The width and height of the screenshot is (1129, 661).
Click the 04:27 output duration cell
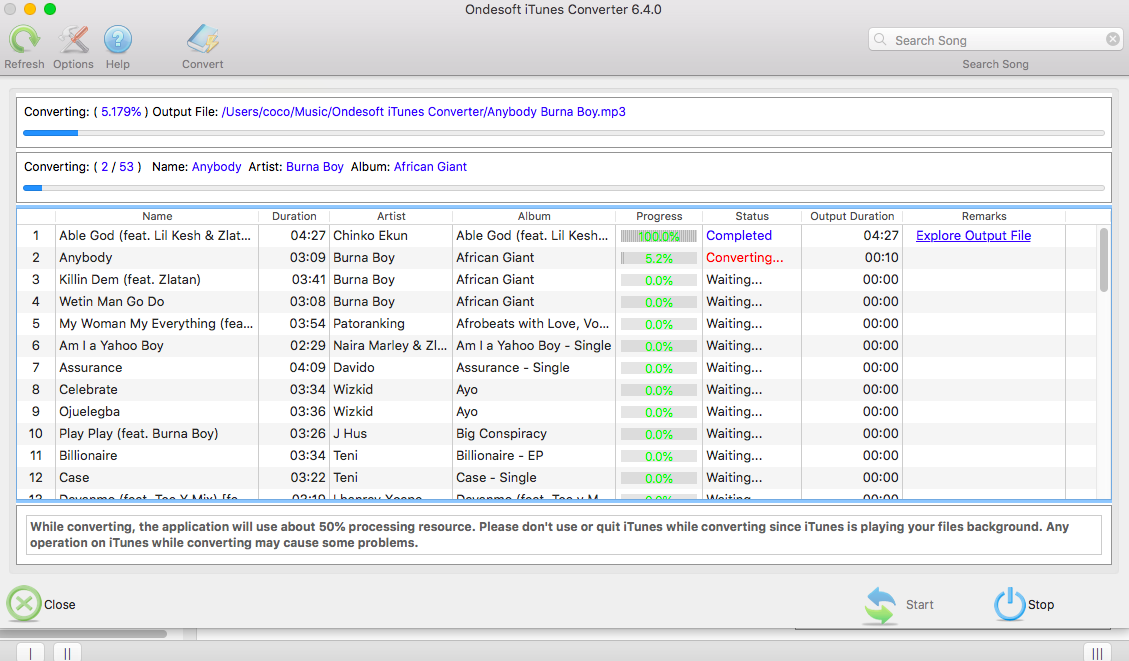(x=852, y=235)
